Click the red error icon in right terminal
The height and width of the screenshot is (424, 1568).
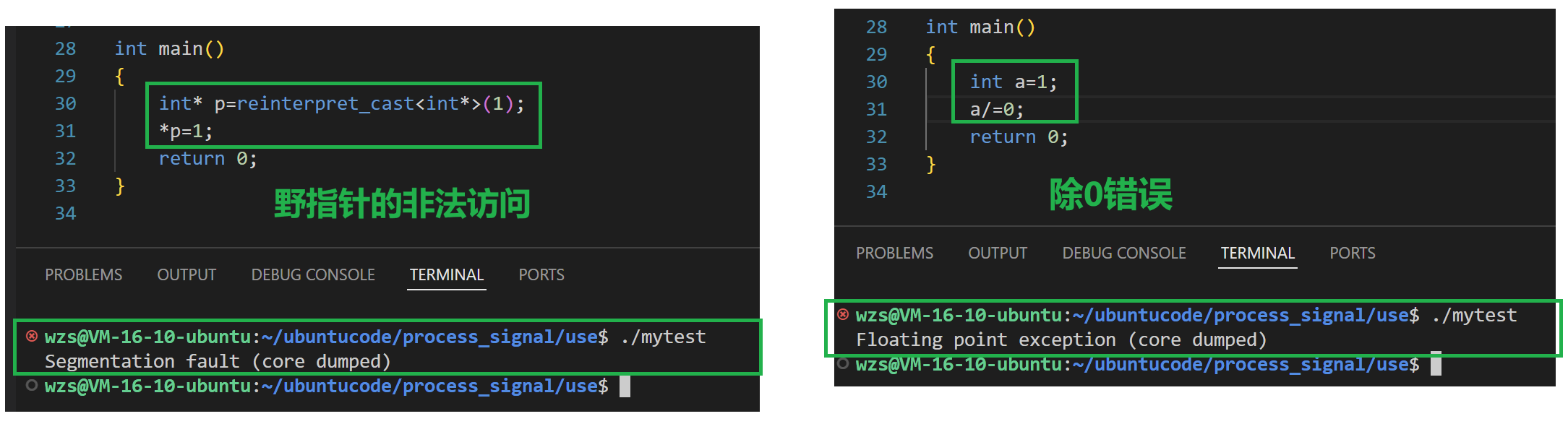[843, 314]
